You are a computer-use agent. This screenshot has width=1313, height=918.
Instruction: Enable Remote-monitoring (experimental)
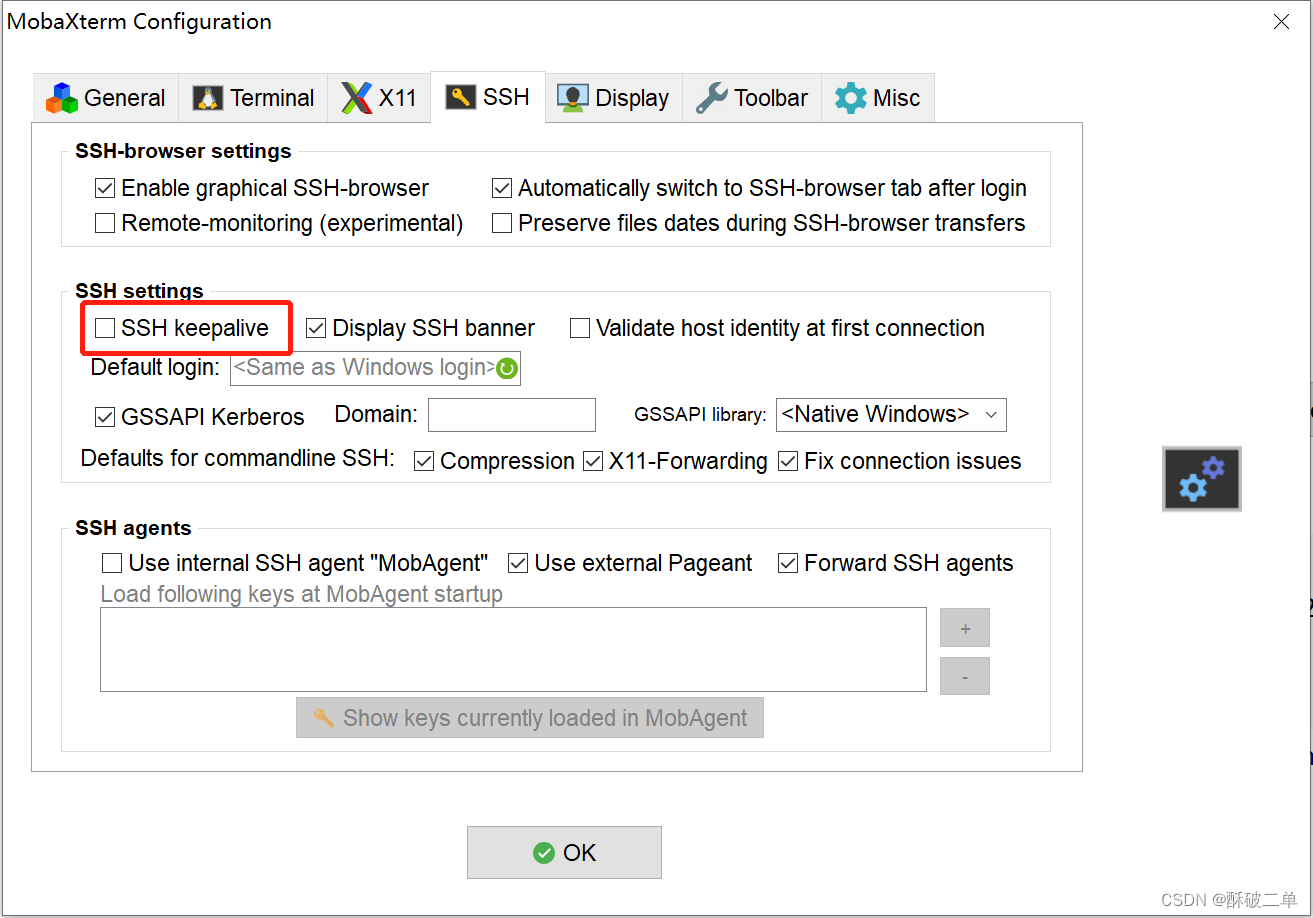[x=105, y=223]
